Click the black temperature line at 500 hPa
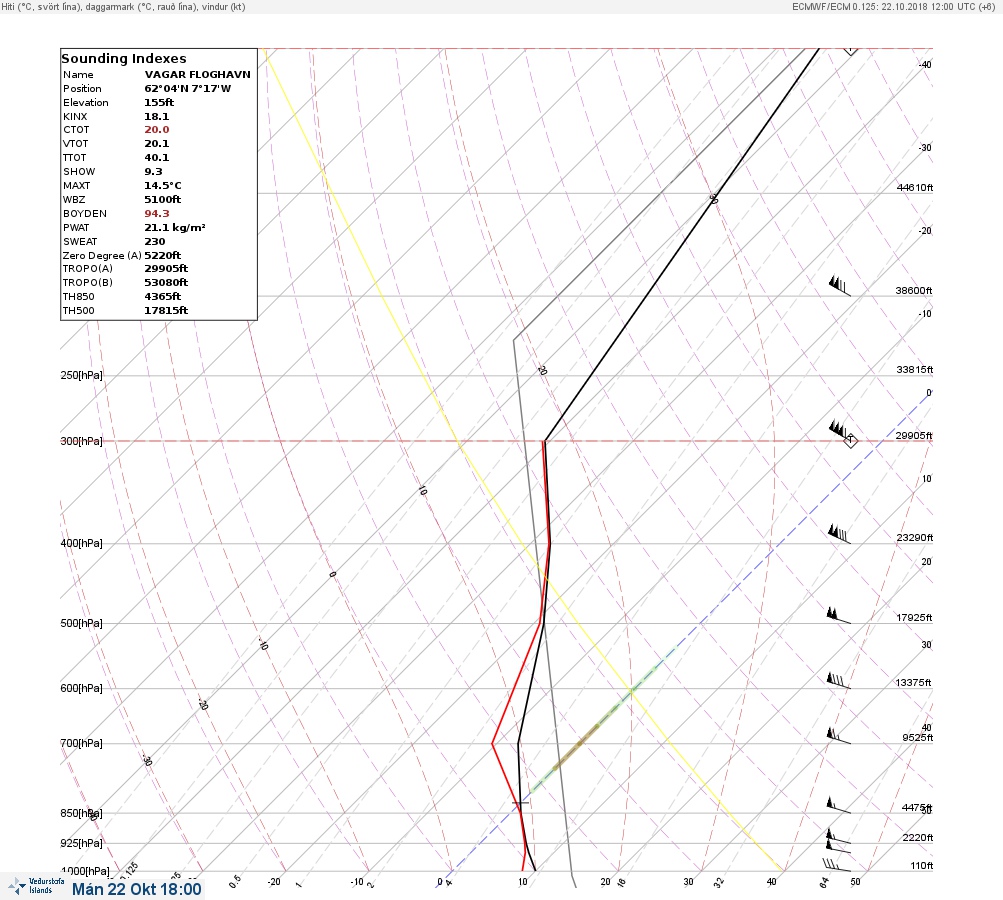 (543, 623)
